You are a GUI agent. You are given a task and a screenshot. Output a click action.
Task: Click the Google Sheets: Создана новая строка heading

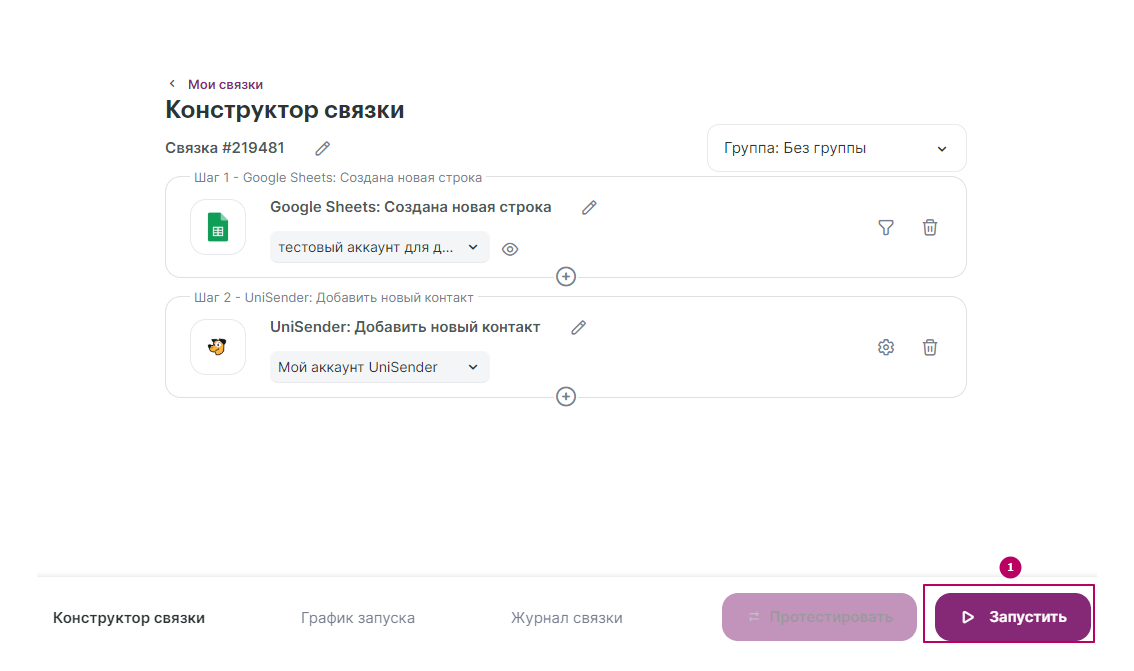(x=411, y=208)
